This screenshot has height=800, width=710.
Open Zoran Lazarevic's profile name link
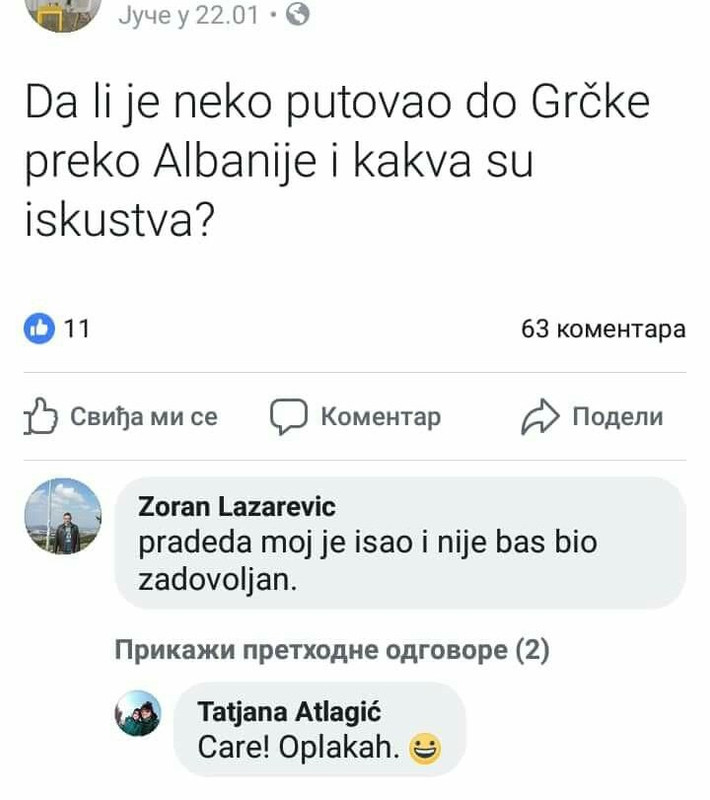pos(237,507)
